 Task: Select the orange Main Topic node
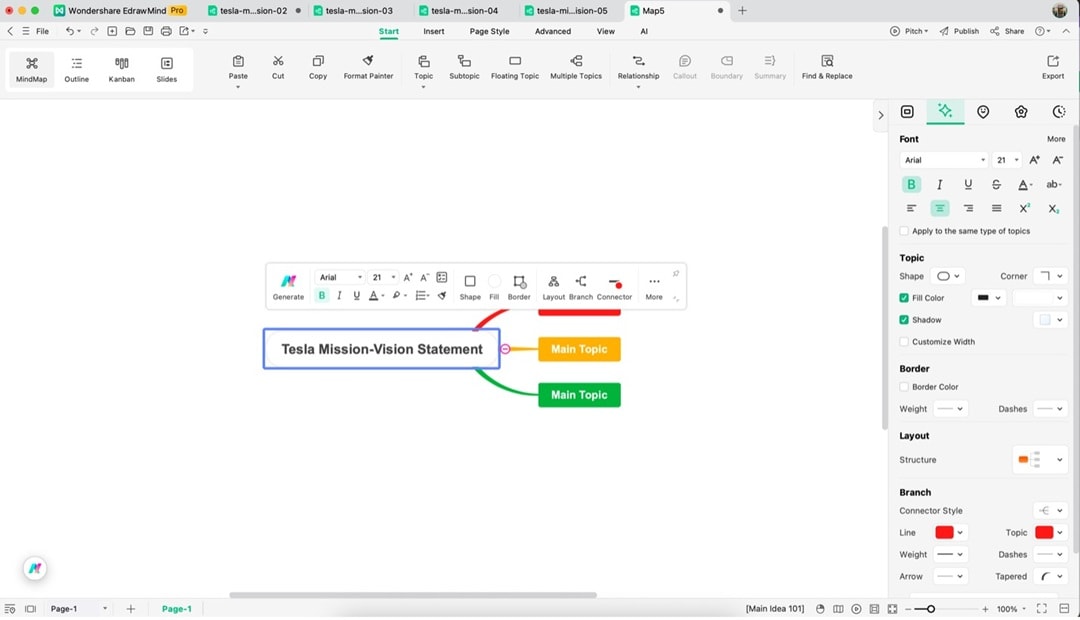point(579,349)
